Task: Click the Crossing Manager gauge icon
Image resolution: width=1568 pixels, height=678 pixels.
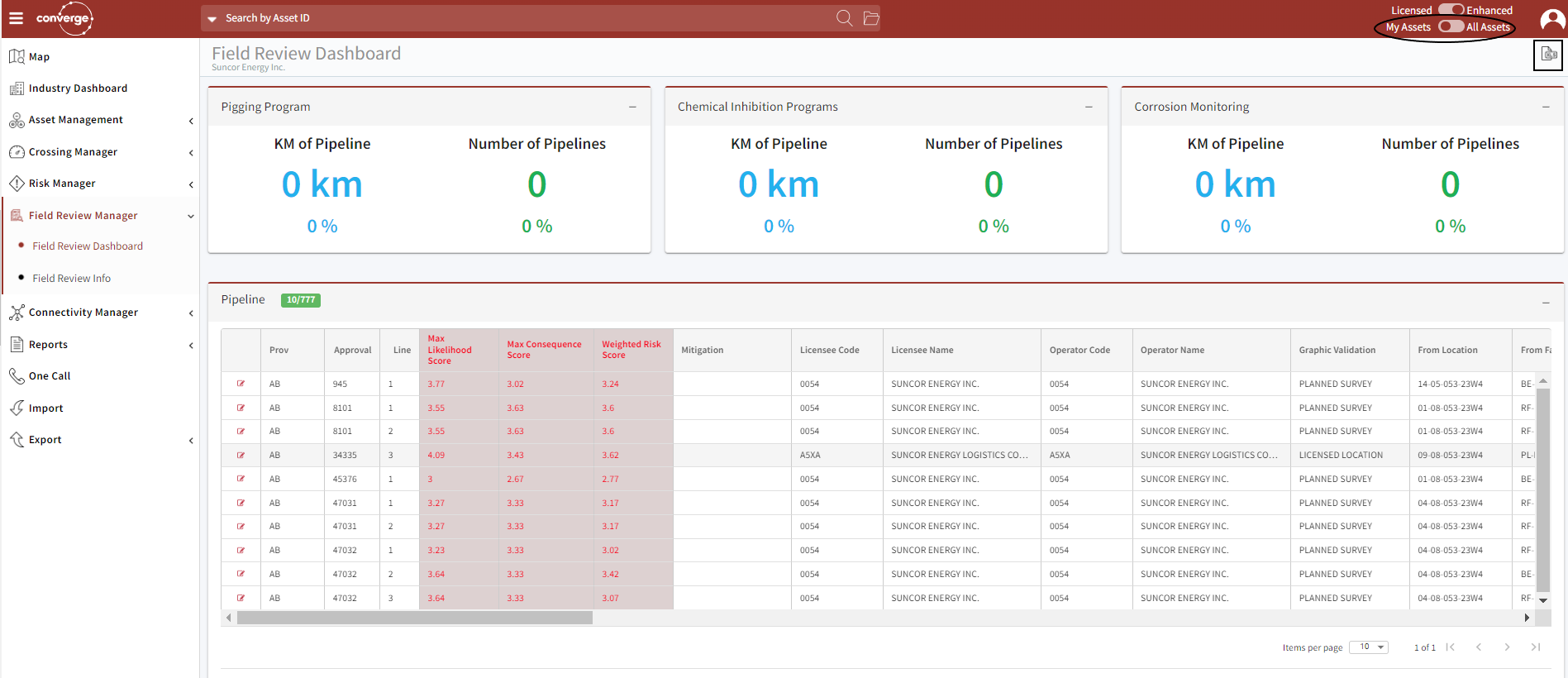Action: [x=17, y=152]
